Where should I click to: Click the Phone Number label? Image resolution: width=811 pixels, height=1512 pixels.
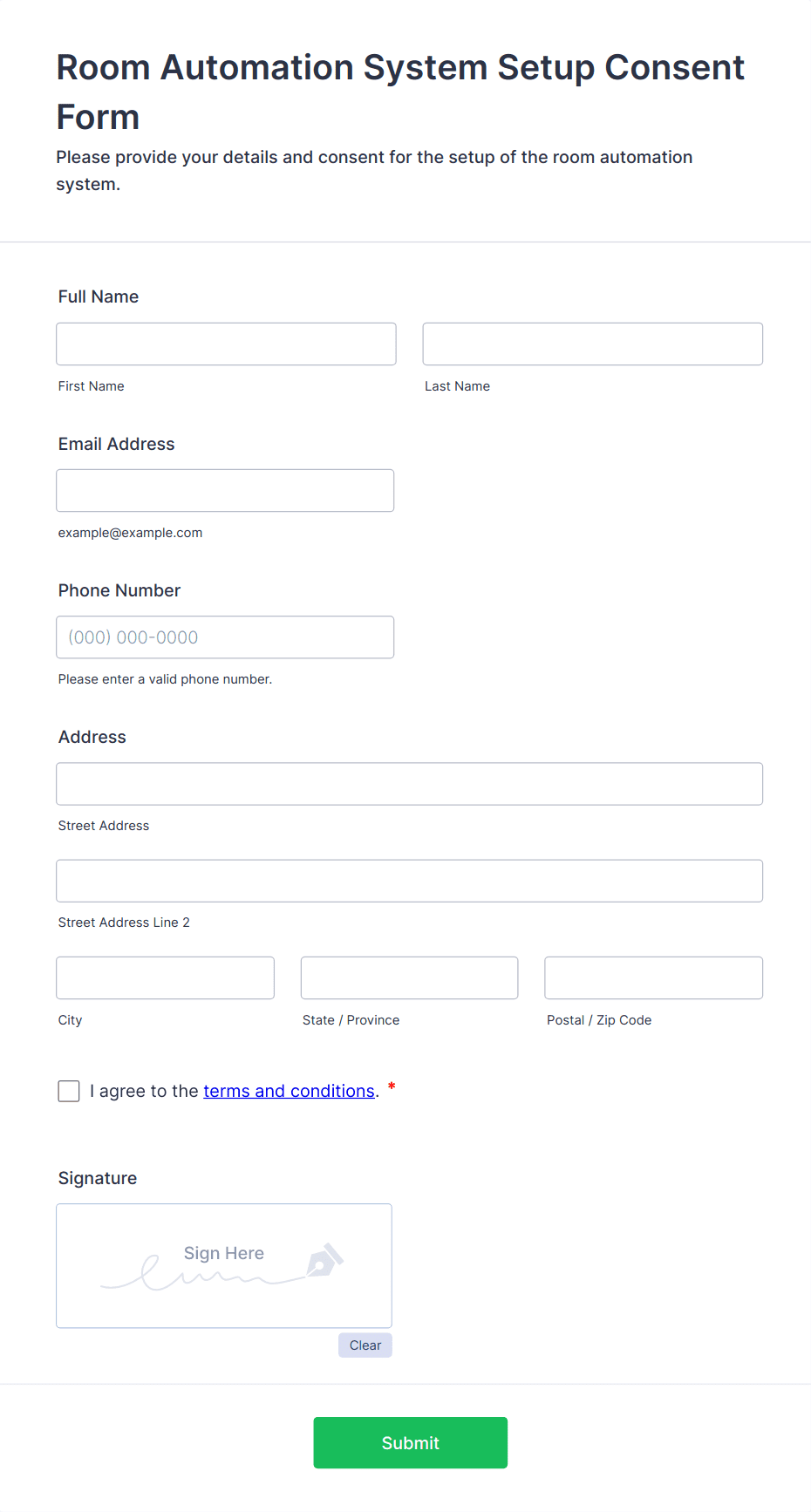click(119, 590)
